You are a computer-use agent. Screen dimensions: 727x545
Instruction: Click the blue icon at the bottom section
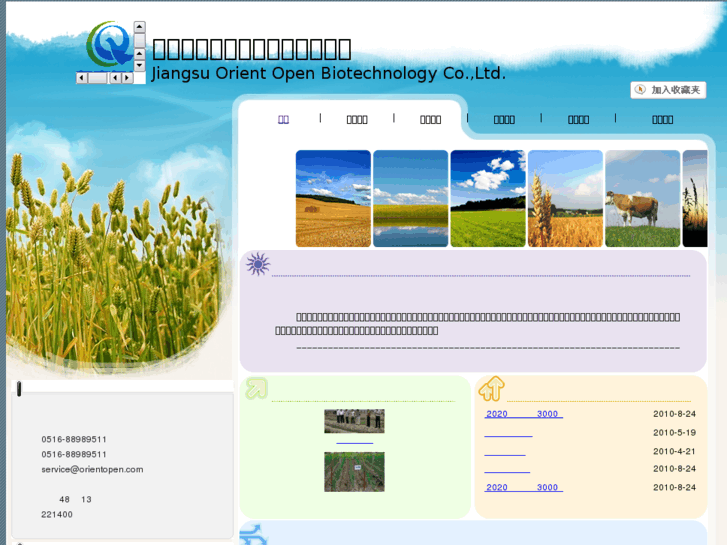(255, 535)
